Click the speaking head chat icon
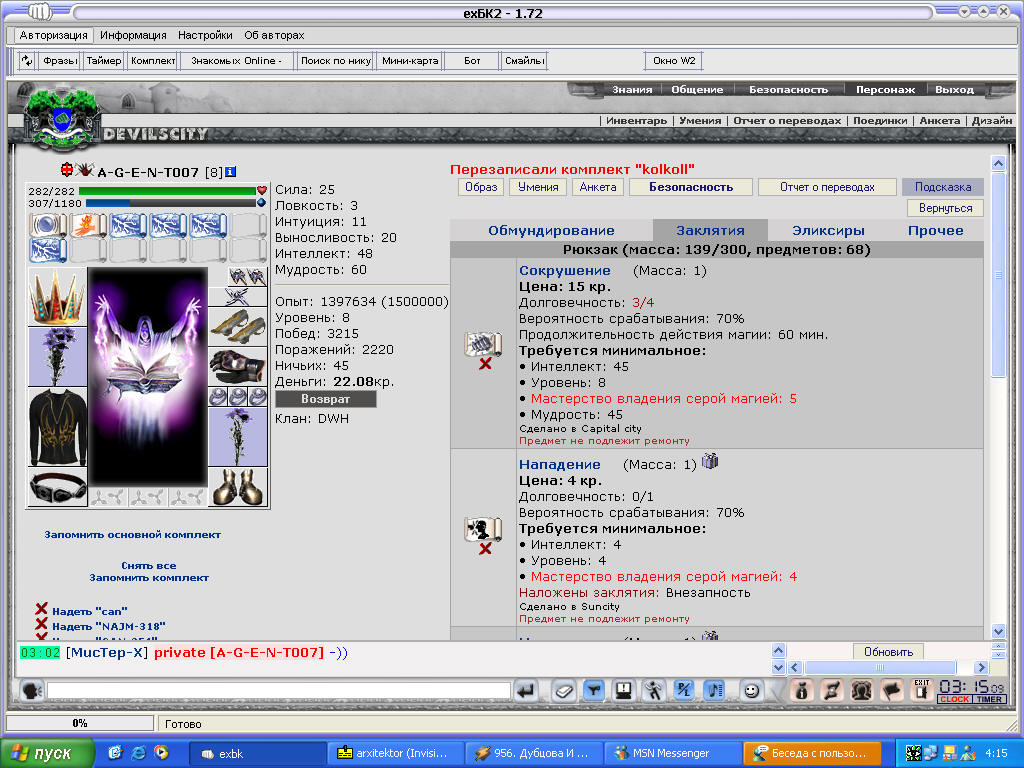This screenshot has width=1024, height=768. pos(31,690)
